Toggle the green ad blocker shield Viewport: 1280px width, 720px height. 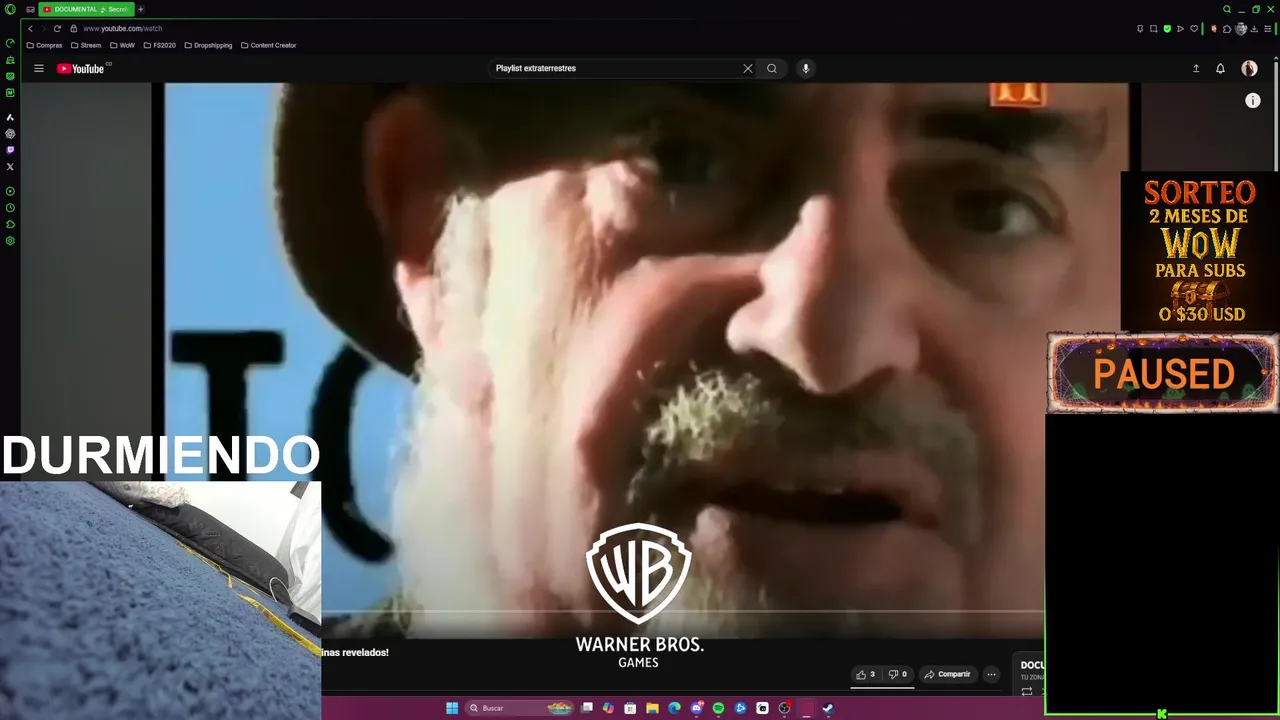click(x=1167, y=28)
